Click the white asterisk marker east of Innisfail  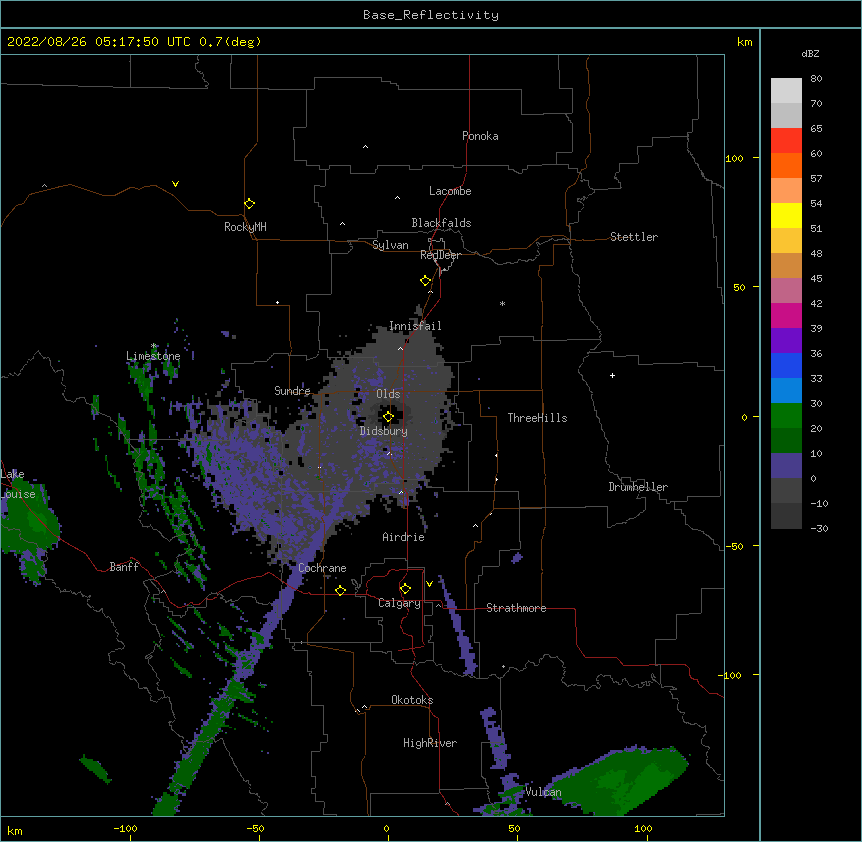point(502,304)
